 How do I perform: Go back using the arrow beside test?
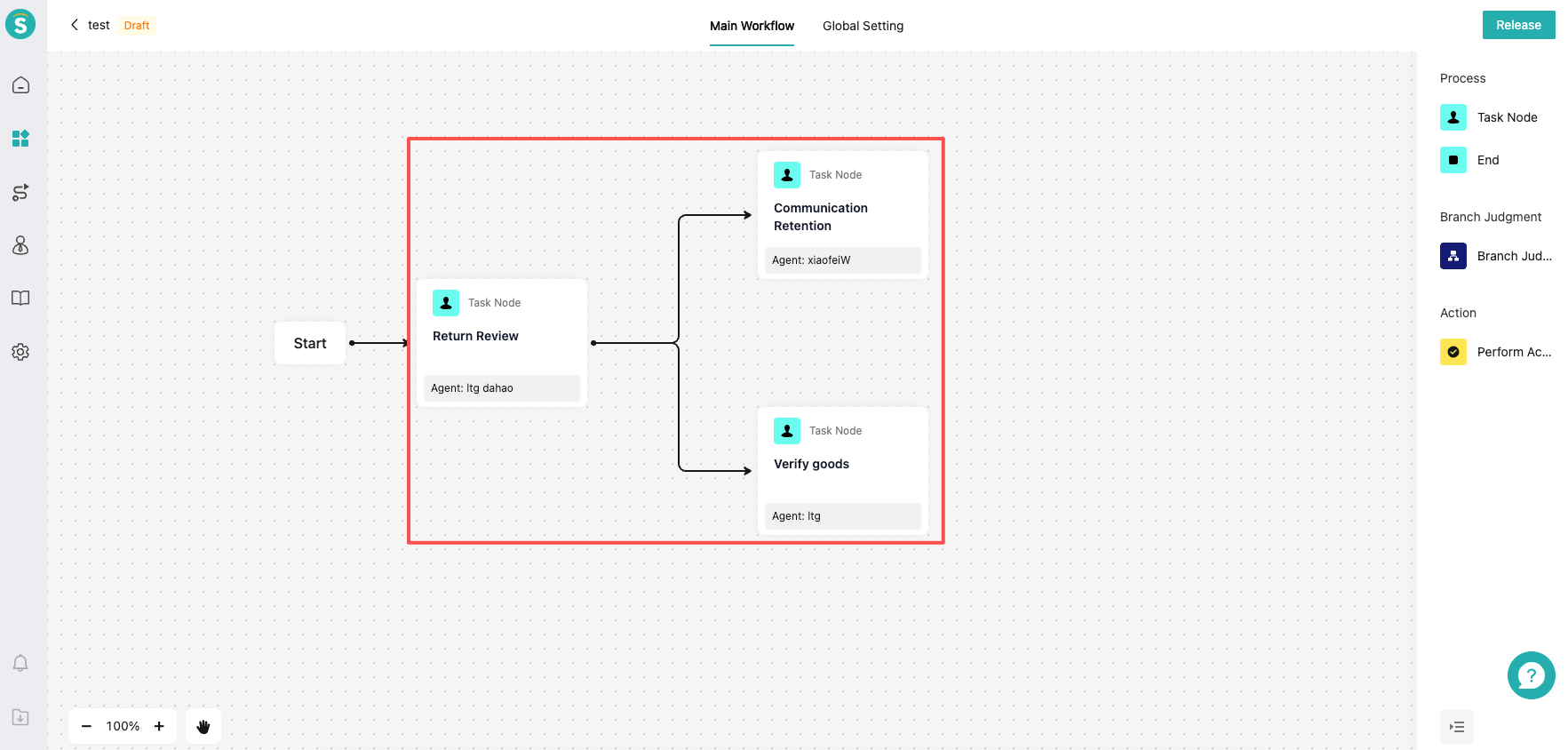(x=75, y=25)
